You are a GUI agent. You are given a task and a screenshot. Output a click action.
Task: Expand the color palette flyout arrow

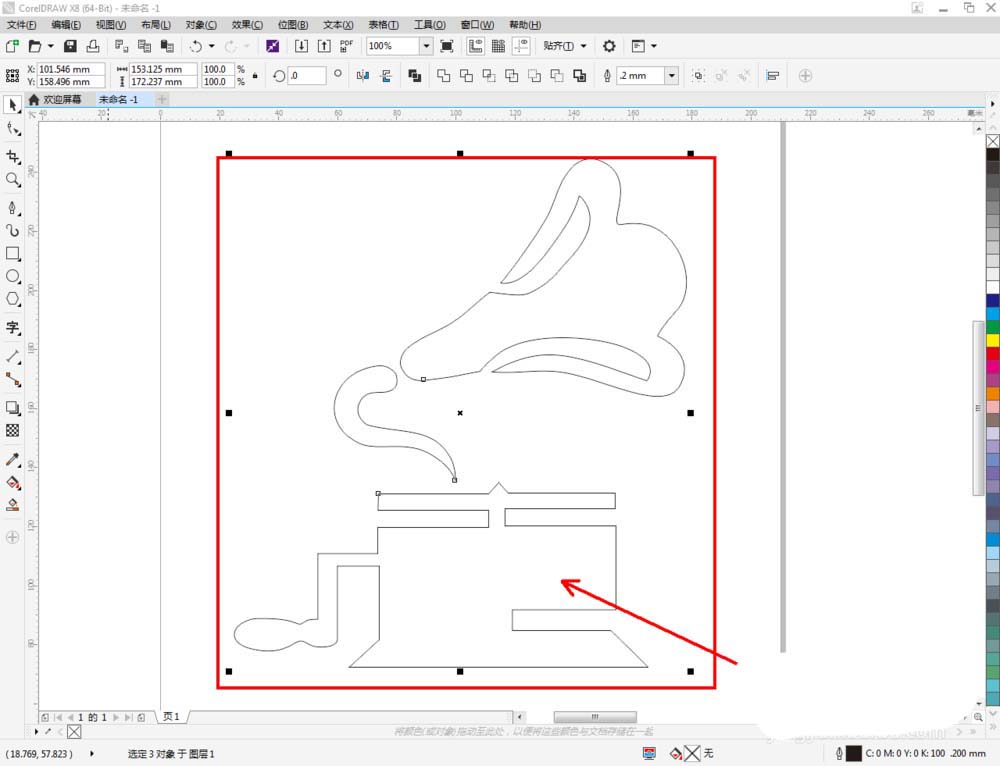[x=992, y=103]
